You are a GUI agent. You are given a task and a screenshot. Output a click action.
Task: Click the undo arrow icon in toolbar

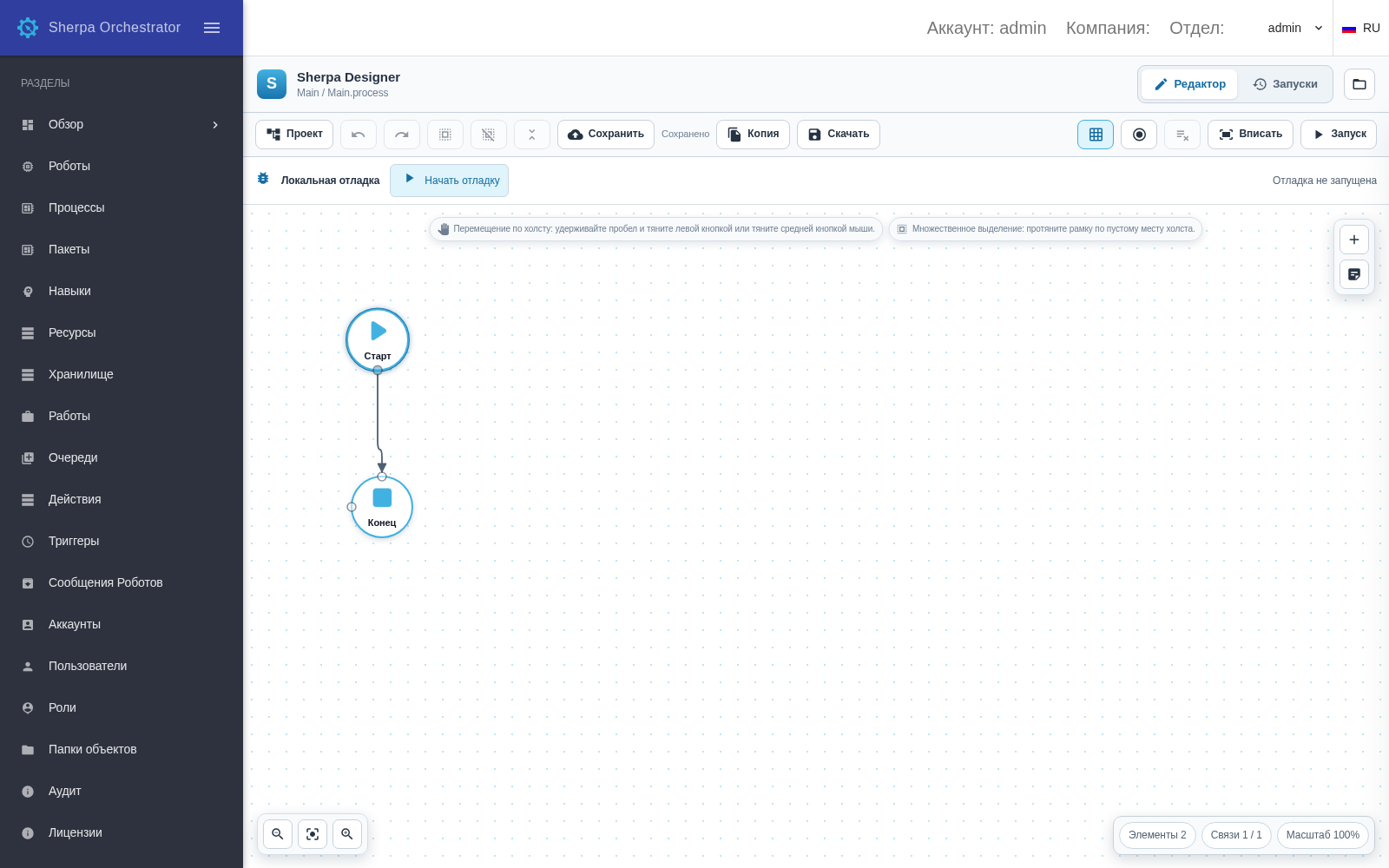(359, 135)
